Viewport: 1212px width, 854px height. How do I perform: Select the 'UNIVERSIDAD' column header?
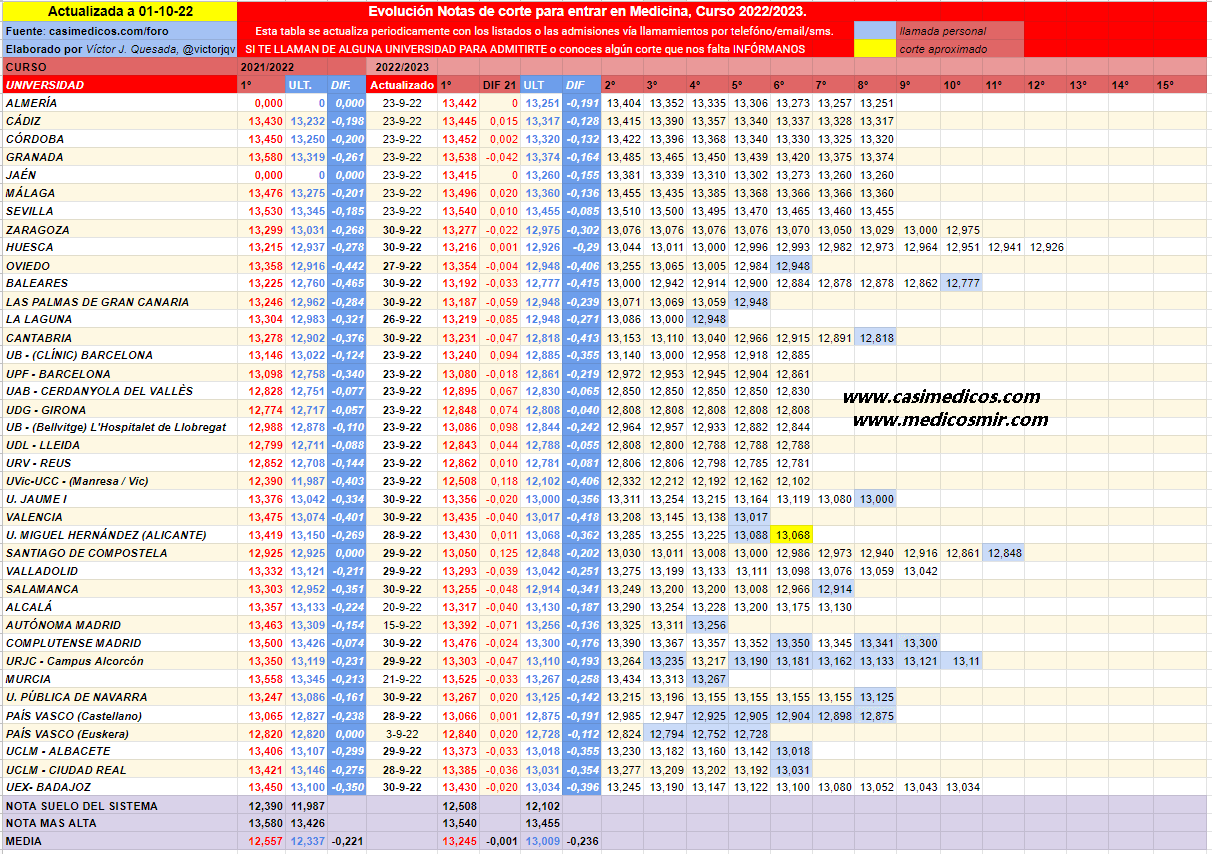(x=119, y=85)
